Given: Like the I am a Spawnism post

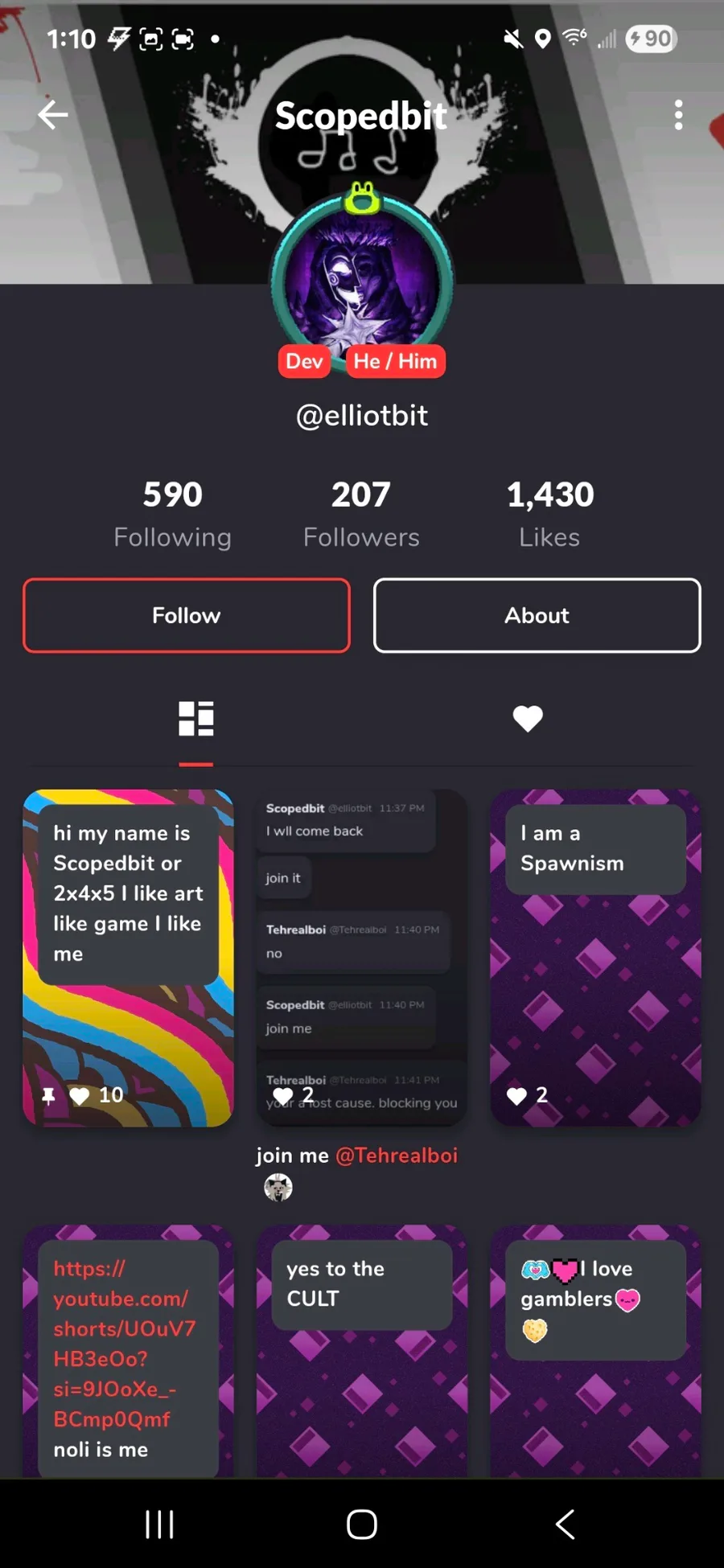Looking at the screenshot, I should coord(516,1095).
